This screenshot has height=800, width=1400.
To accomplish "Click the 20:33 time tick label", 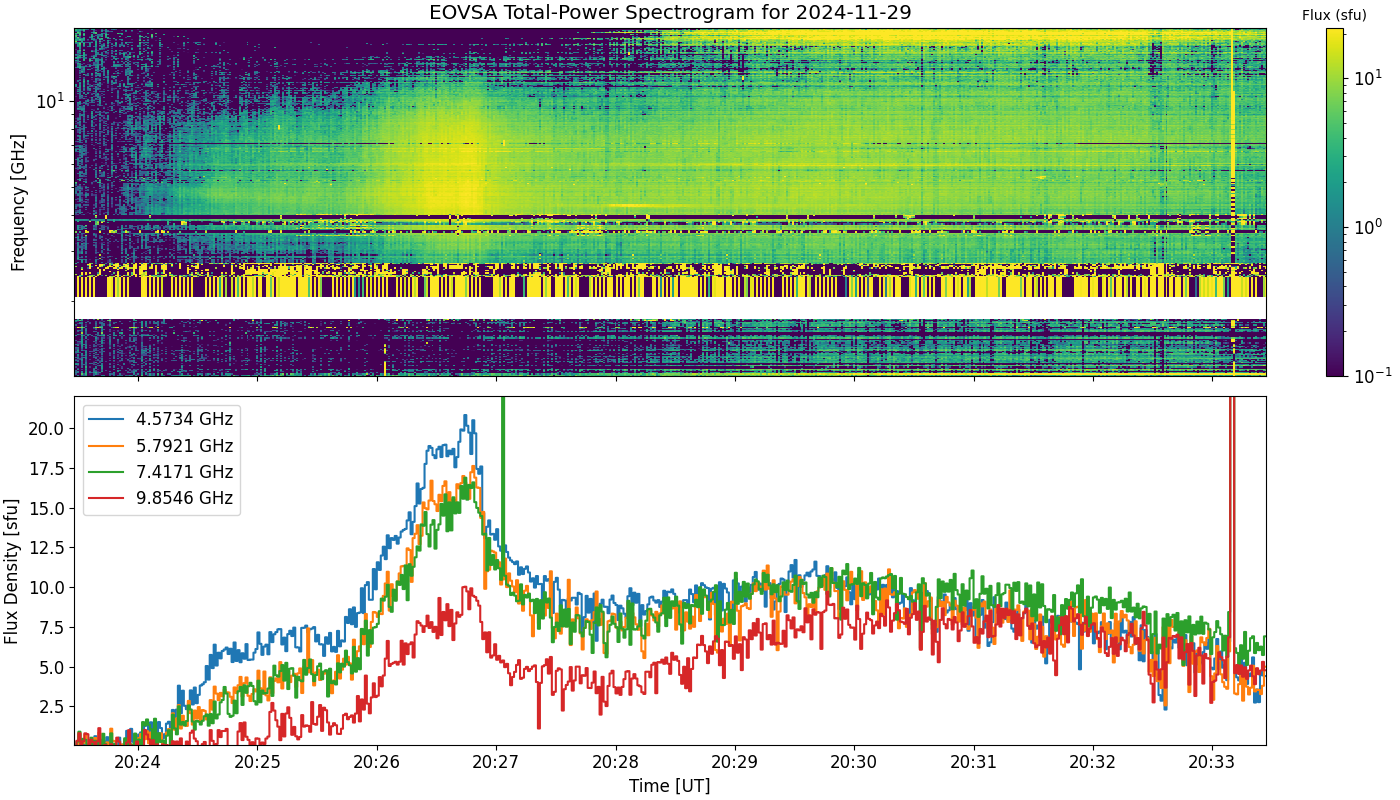I will pyautogui.click(x=1213, y=762).
